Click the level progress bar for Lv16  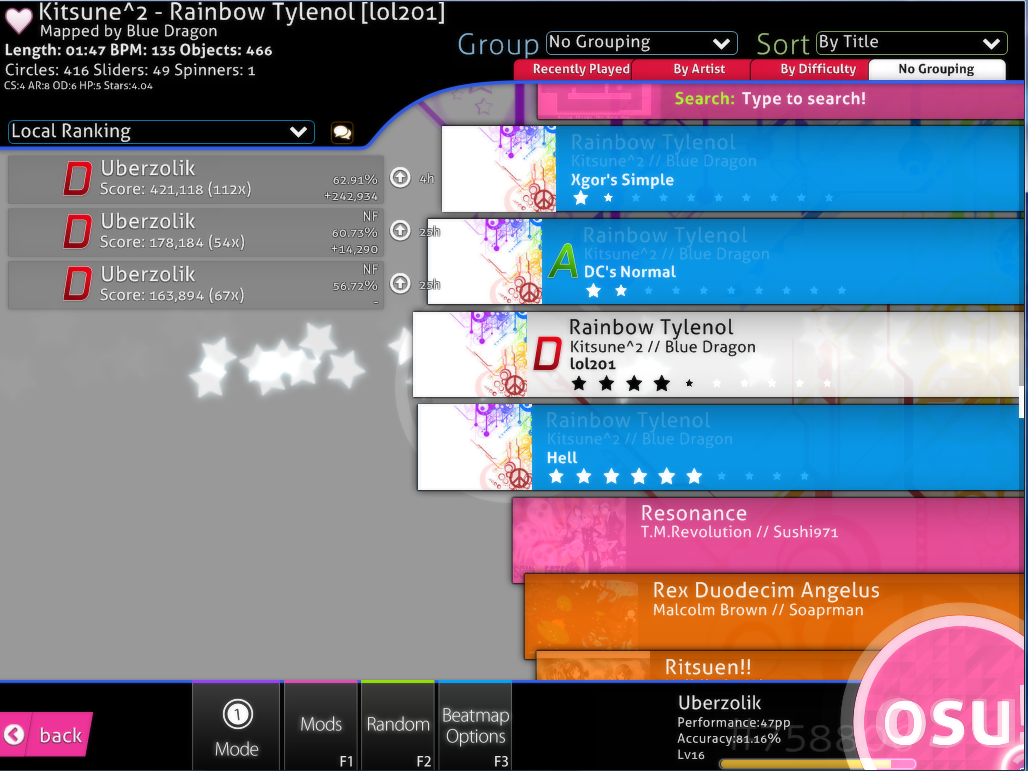pyautogui.click(x=817, y=763)
